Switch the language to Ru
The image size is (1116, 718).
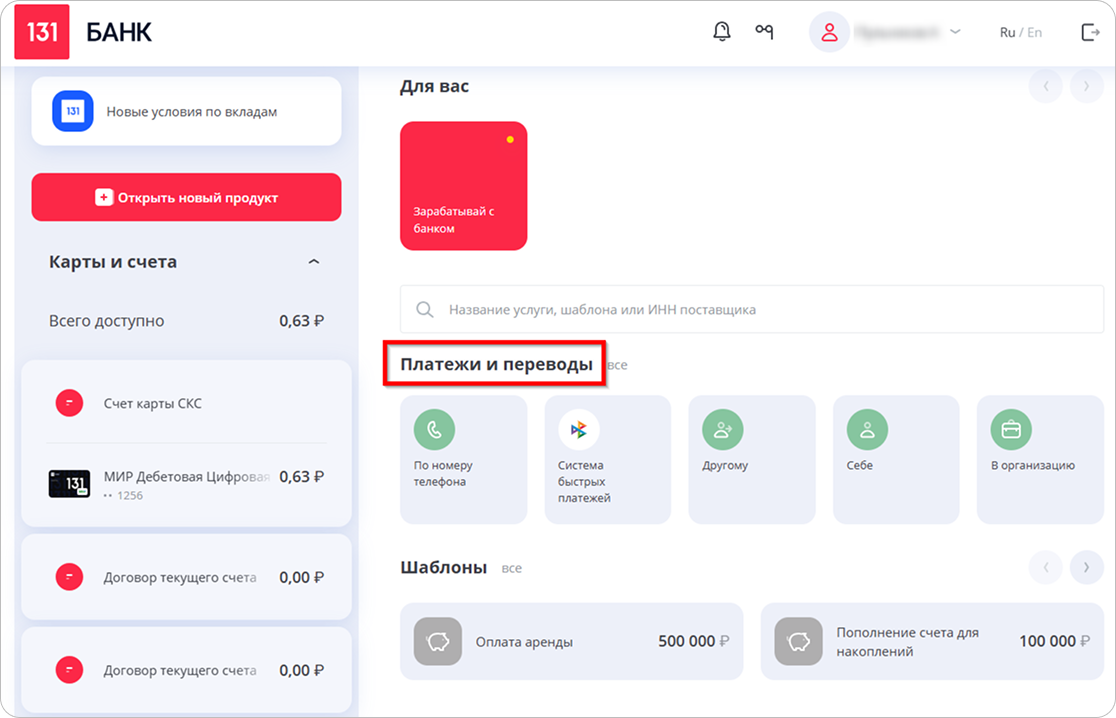click(x=1007, y=32)
